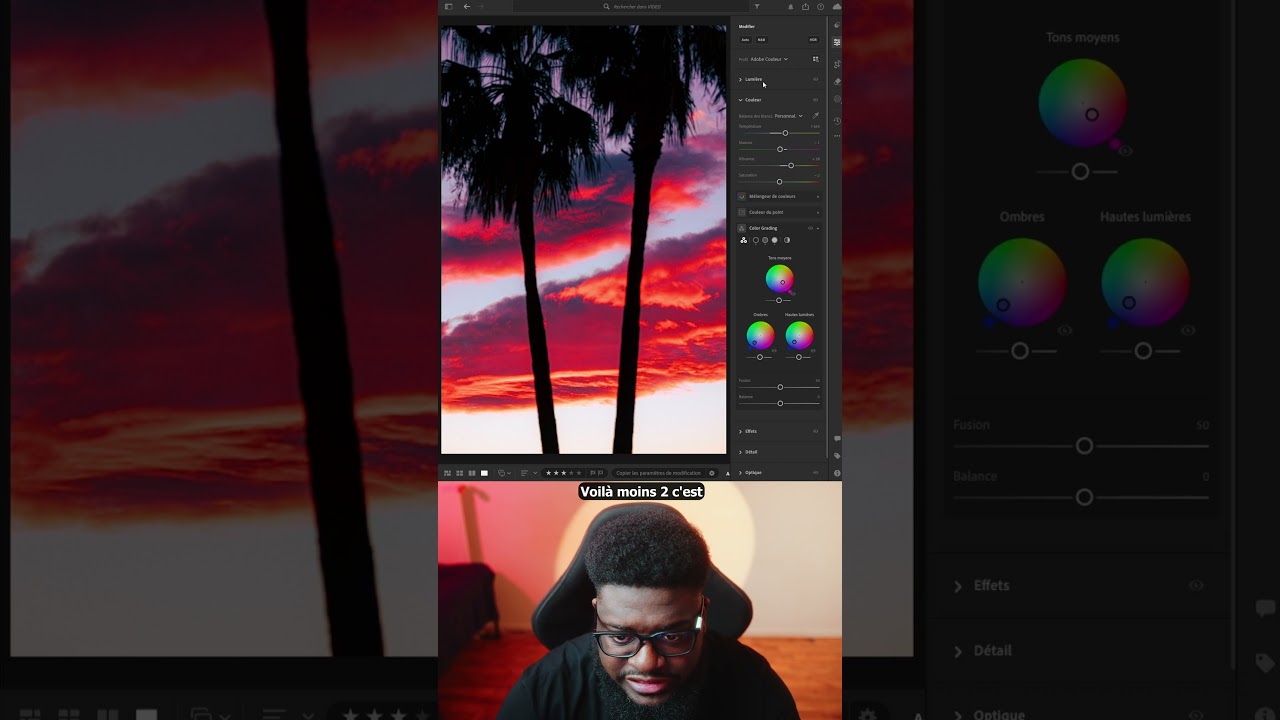Open the cloud sync status icon
1280x720 pixels.
click(836, 6)
